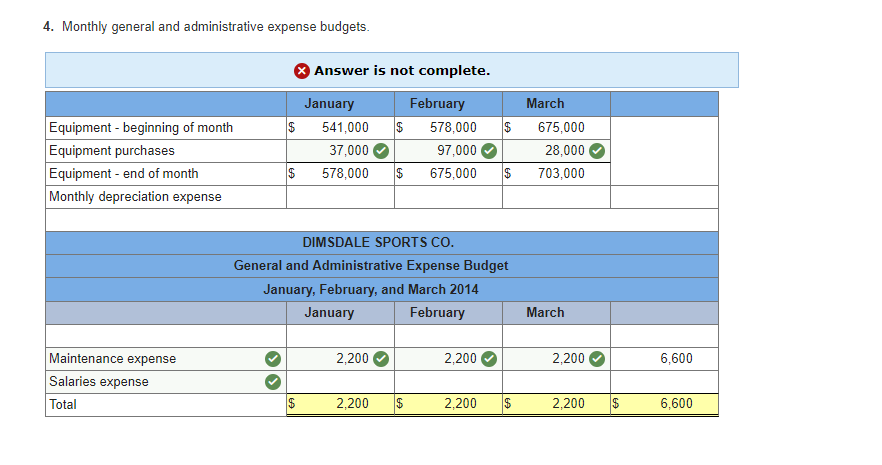Image resolution: width=882 pixels, height=465 pixels.
Task: Click 'Monthly depreciation expense' row label
Action: (136, 197)
